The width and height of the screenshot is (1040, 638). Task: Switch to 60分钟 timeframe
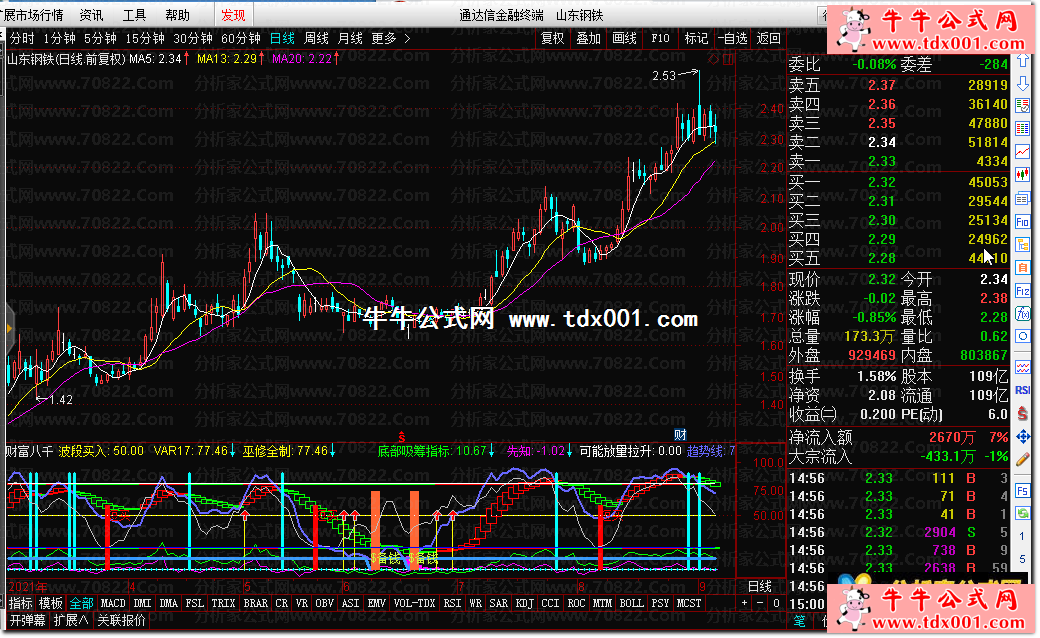tap(240, 38)
